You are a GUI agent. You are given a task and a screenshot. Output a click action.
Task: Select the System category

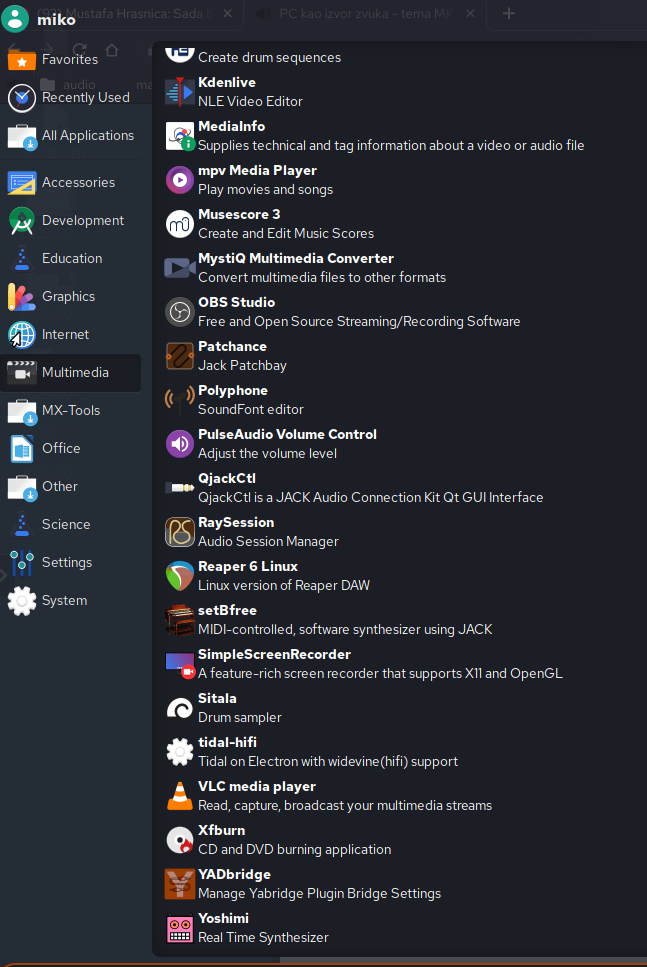click(x=71, y=601)
